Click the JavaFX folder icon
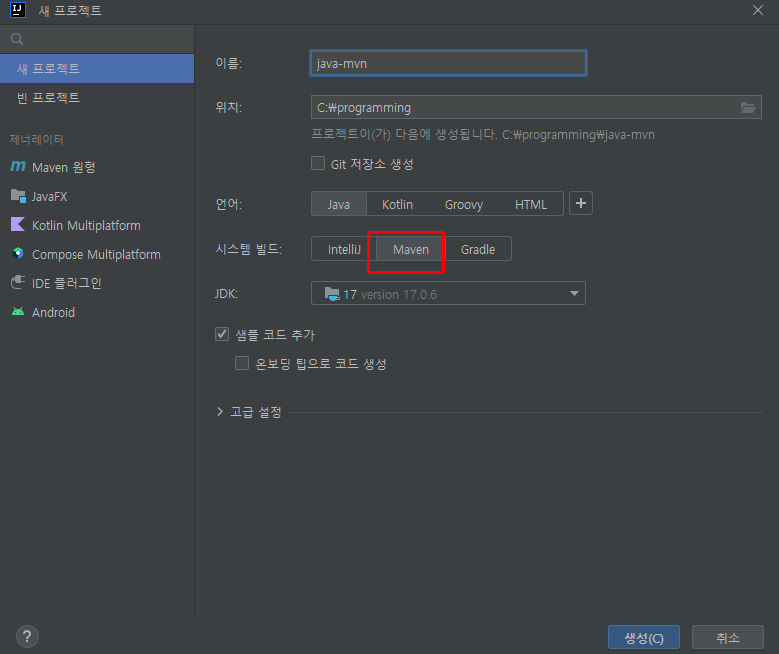Image resolution: width=779 pixels, height=654 pixels. (x=18, y=196)
